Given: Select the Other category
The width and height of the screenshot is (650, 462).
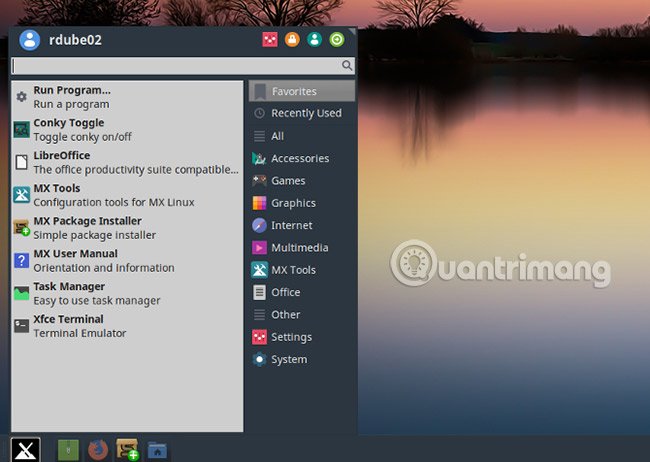Looking at the screenshot, I should click(x=302, y=315).
